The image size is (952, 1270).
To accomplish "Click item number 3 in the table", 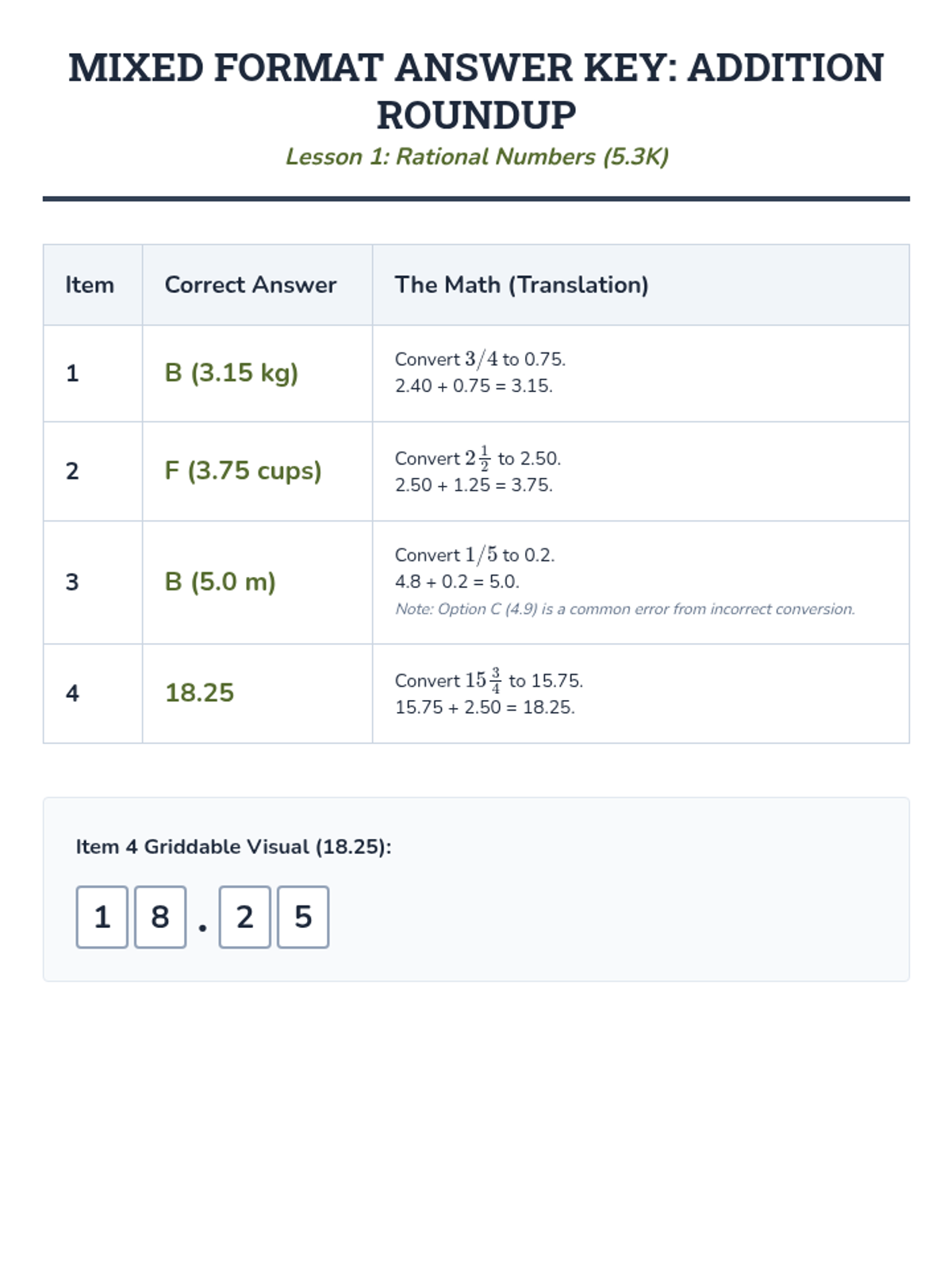I will (x=72, y=582).
